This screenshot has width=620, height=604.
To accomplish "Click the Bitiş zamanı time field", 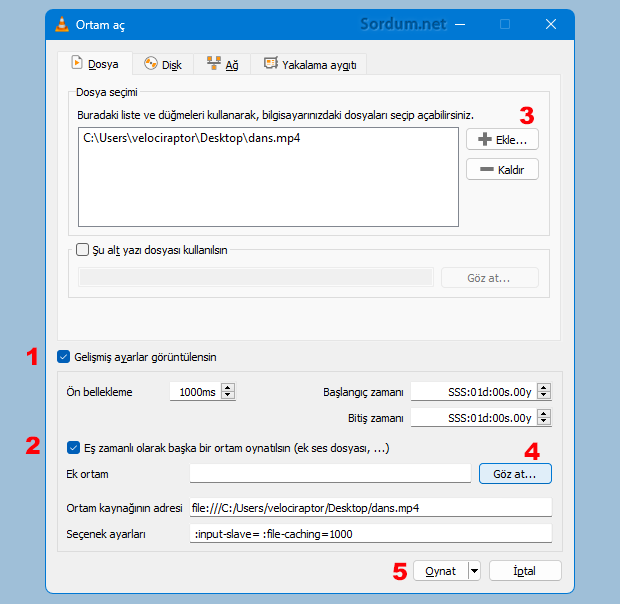I will click(x=474, y=418).
